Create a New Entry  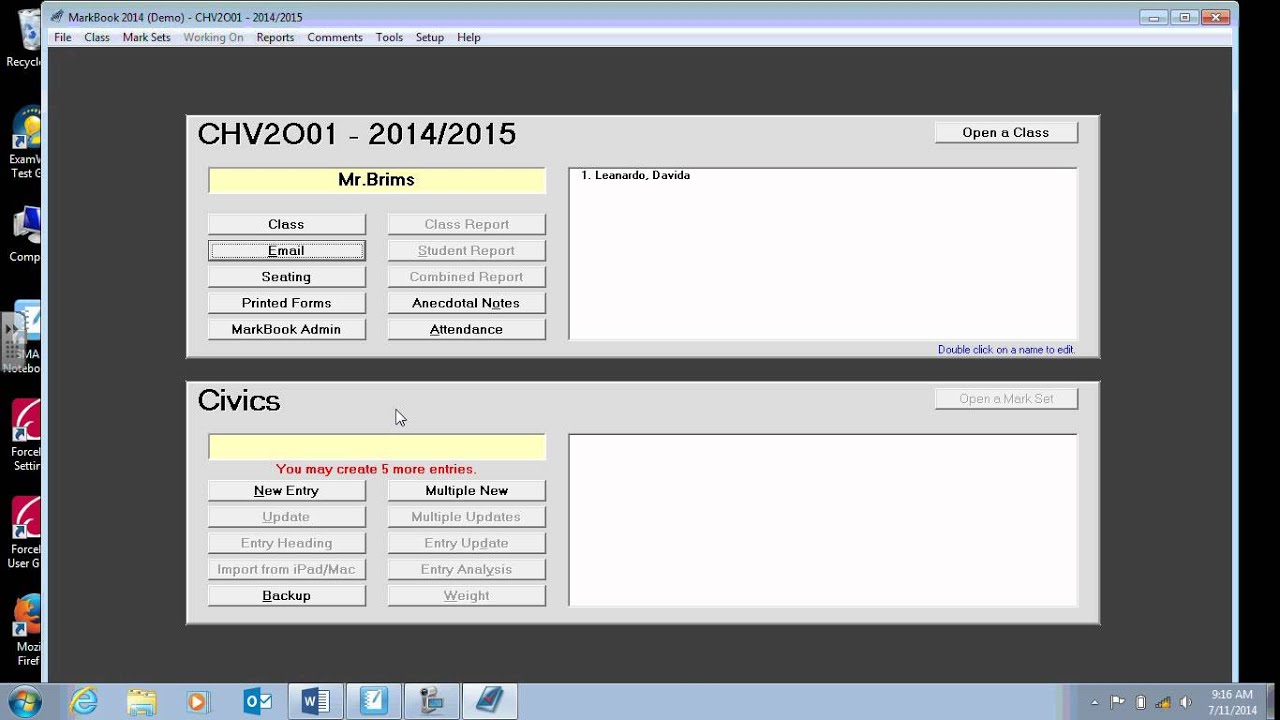pos(286,490)
